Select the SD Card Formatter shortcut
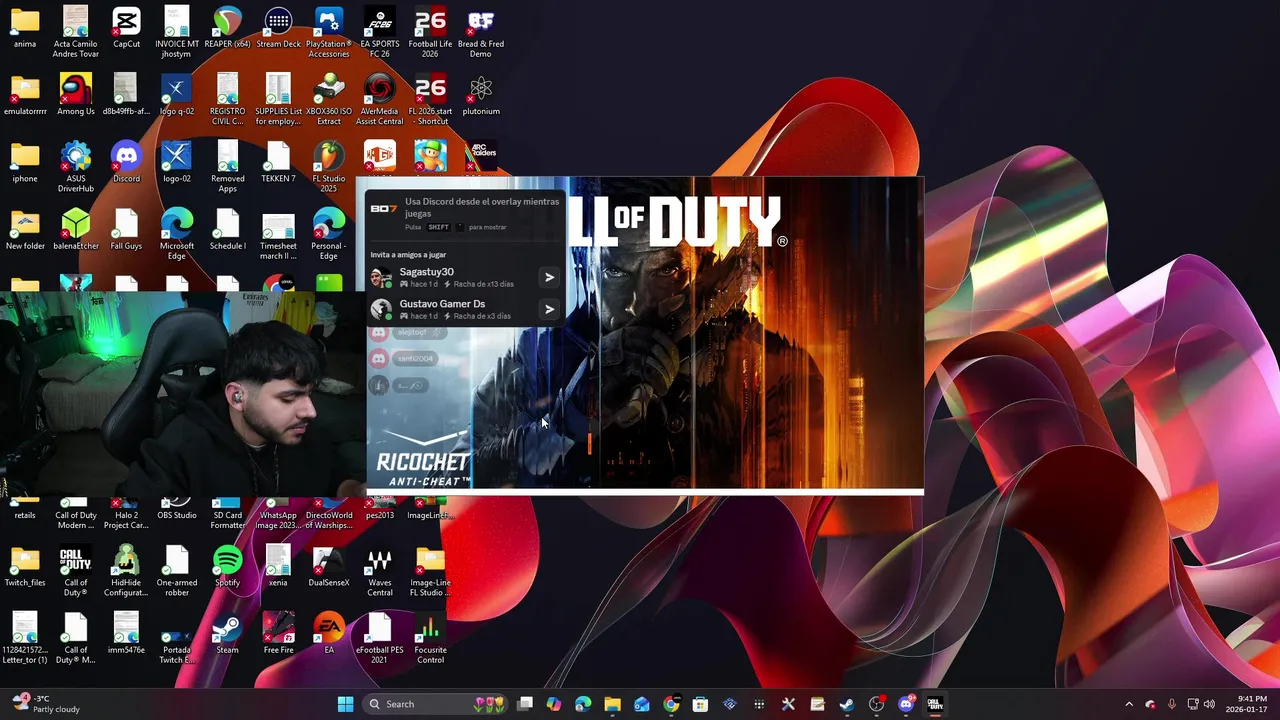1280x720 pixels. pyautogui.click(x=227, y=514)
